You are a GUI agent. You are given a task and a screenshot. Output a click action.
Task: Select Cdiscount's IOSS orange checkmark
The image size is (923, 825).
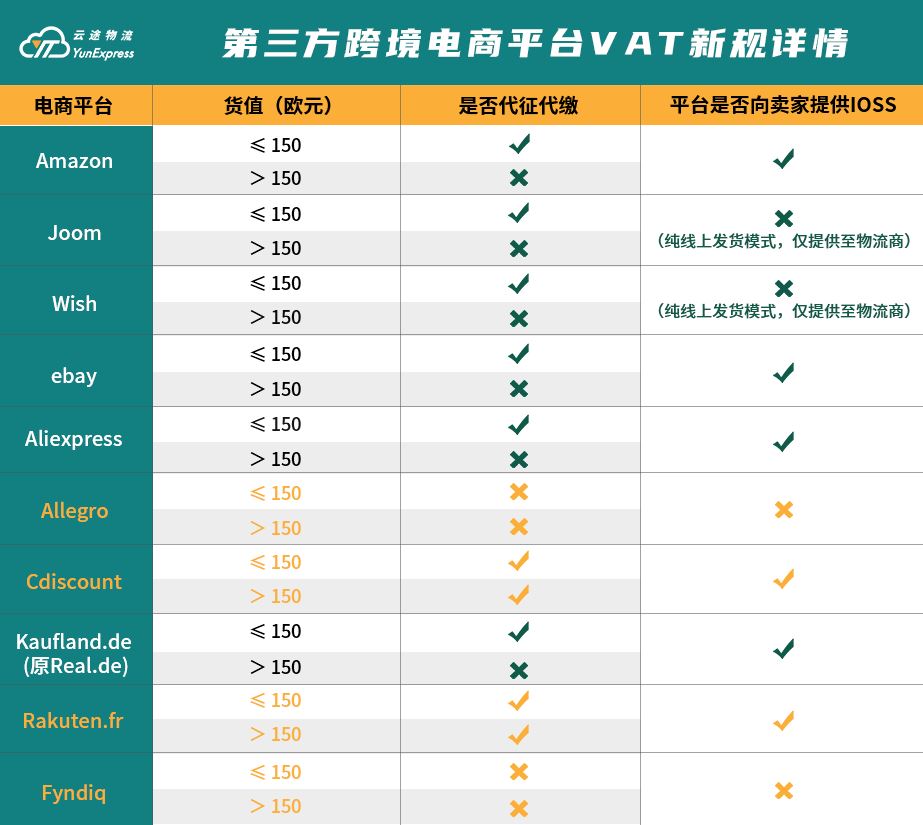[783, 578]
